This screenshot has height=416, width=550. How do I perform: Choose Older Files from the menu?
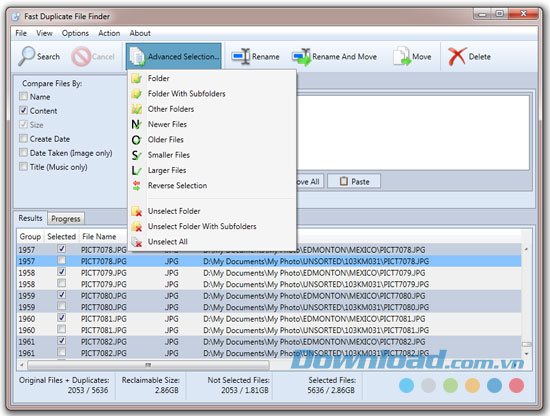213,140
